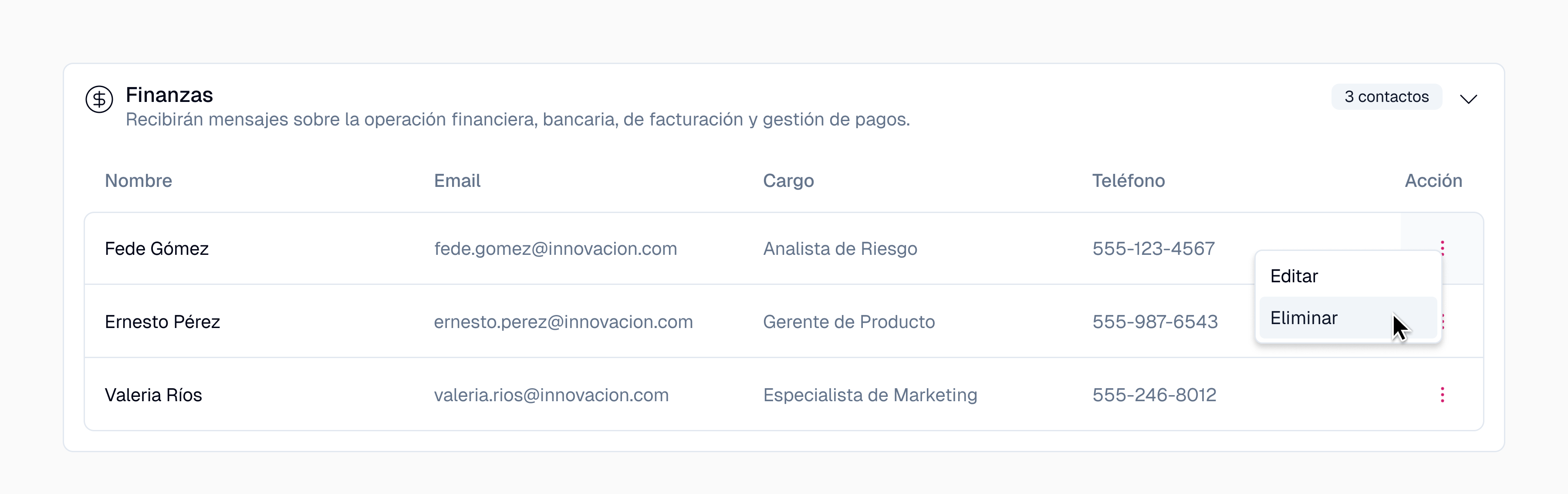Select Editar from the context menu
The height and width of the screenshot is (494, 1568).
point(1294,276)
